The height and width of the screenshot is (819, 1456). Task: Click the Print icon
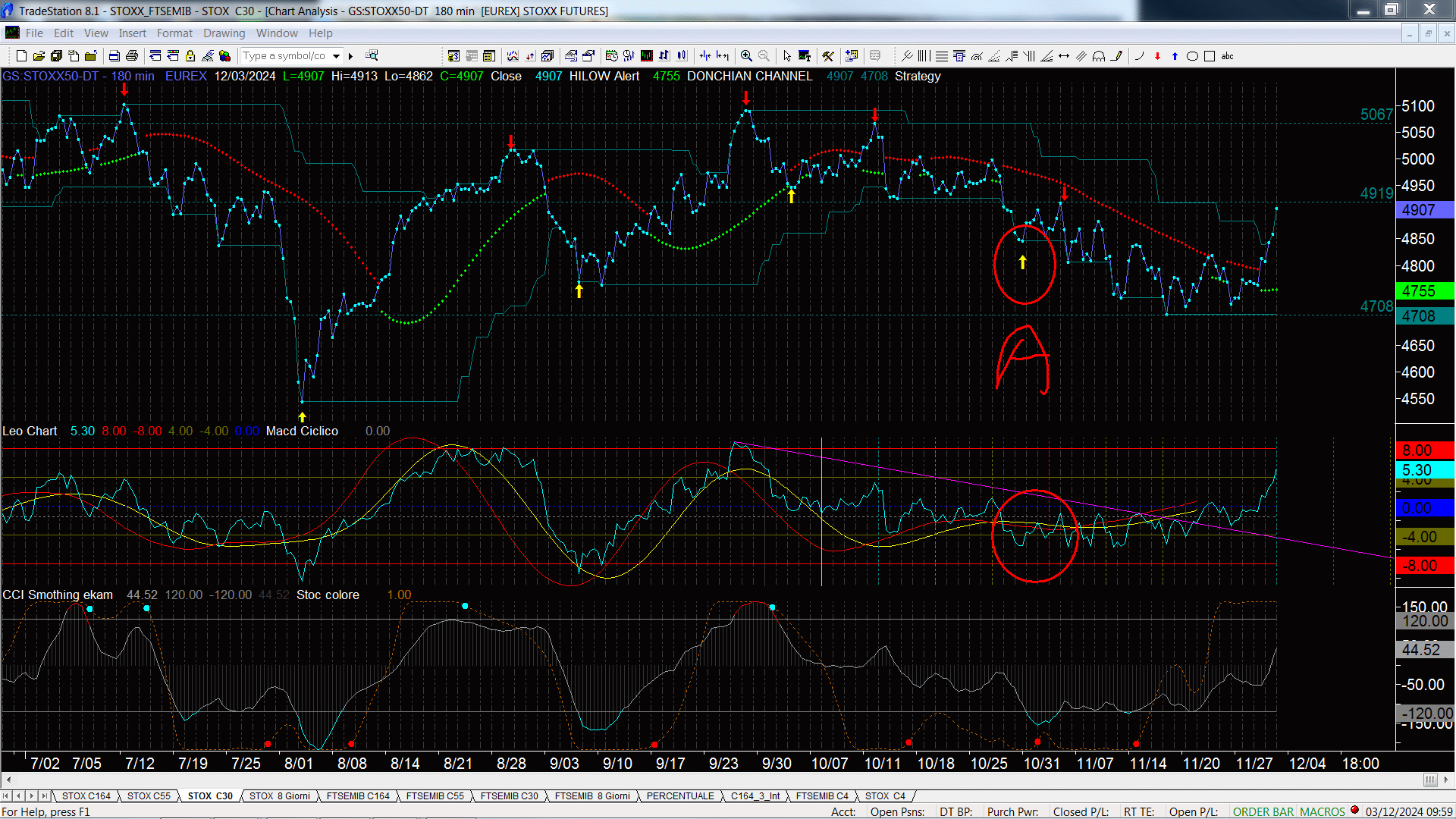pyautogui.click(x=132, y=56)
